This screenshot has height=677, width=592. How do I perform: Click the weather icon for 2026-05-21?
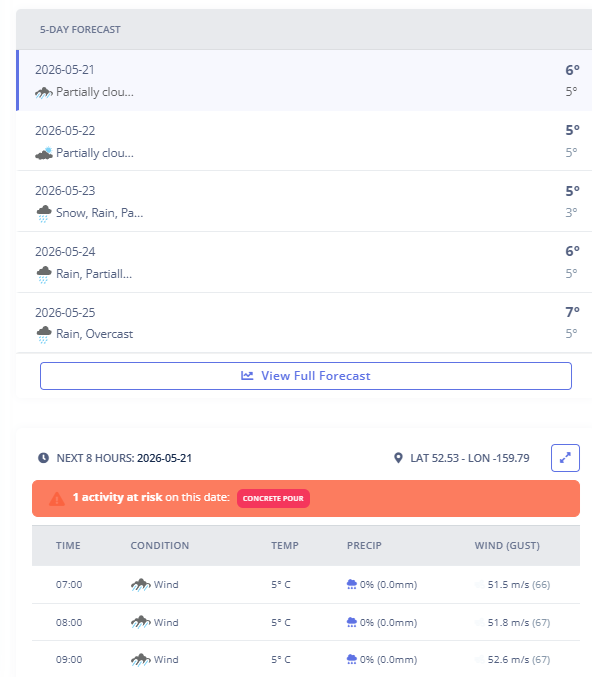[44, 92]
